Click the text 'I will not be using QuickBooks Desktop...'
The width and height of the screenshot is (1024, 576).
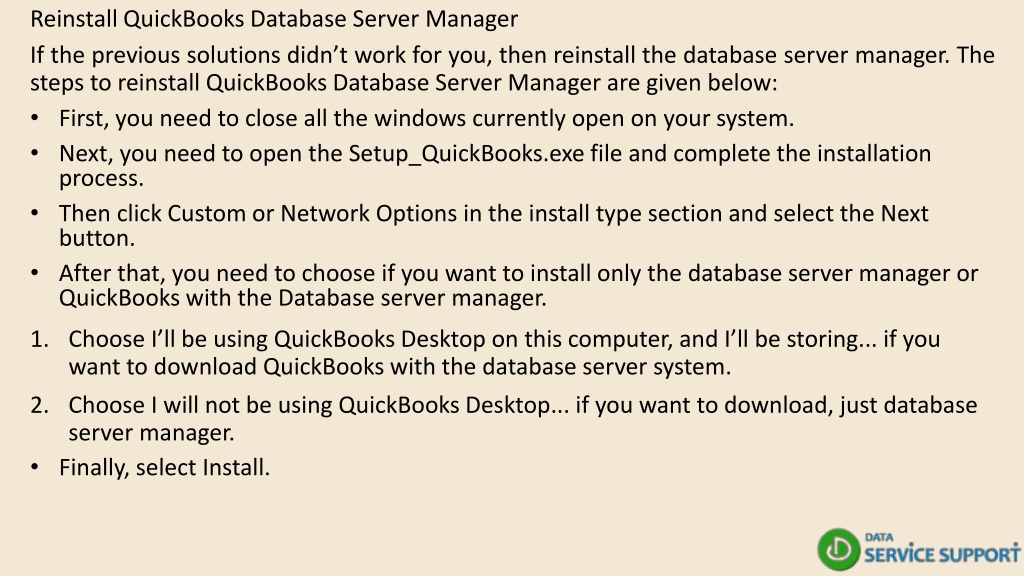pyautogui.click(x=360, y=405)
